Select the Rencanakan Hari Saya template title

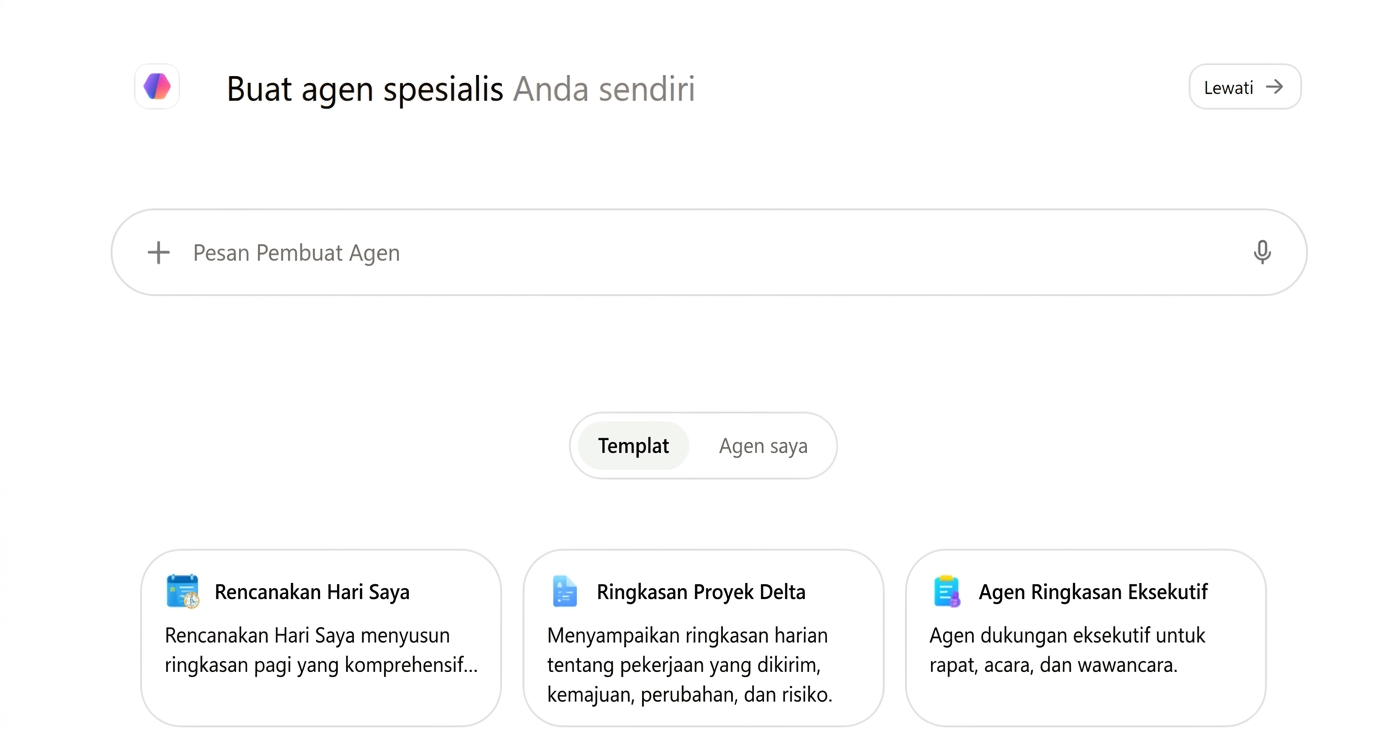tap(312, 592)
